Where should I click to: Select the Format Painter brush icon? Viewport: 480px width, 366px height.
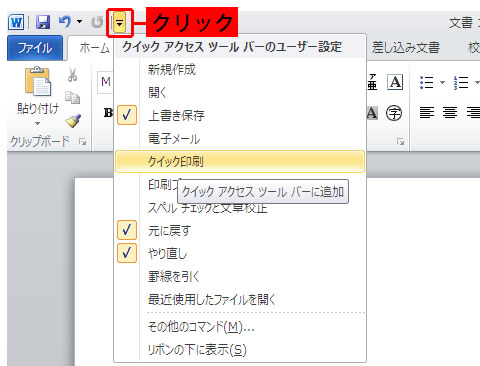(x=73, y=121)
